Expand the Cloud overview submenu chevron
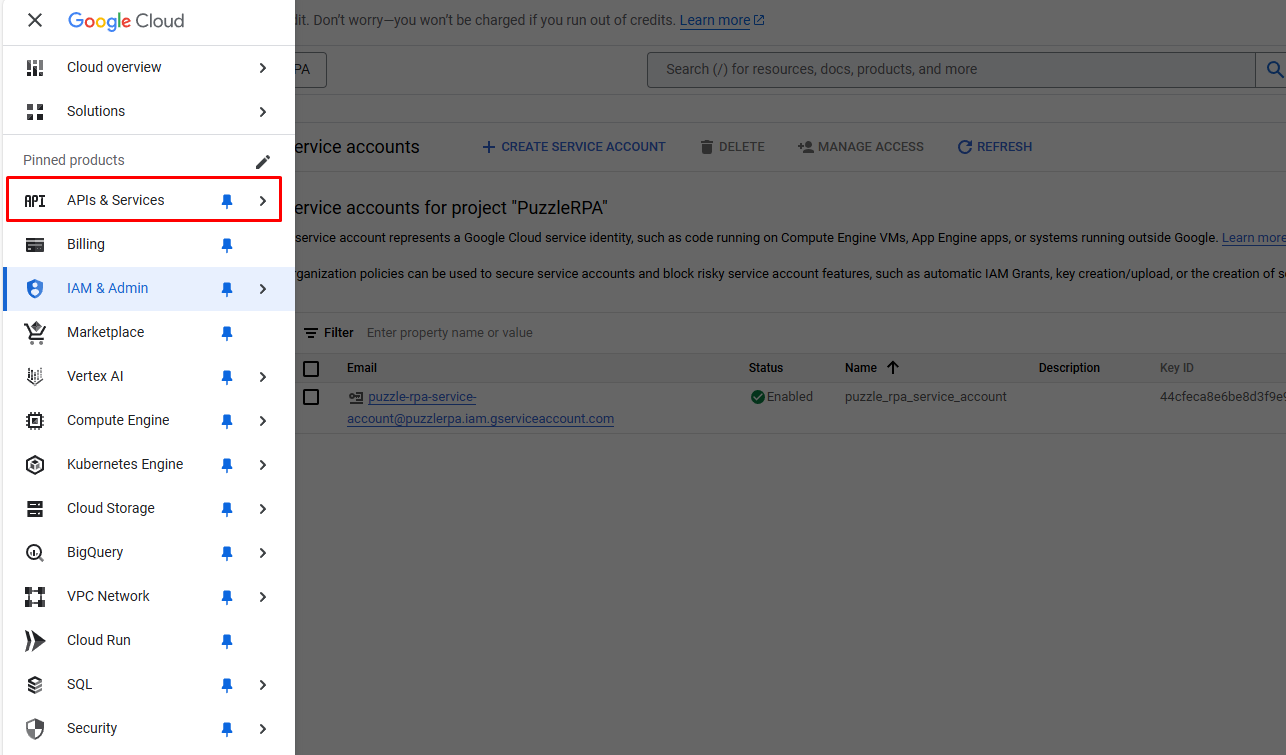Image resolution: width=1286 pixels, height=755 pixels. 263,68
